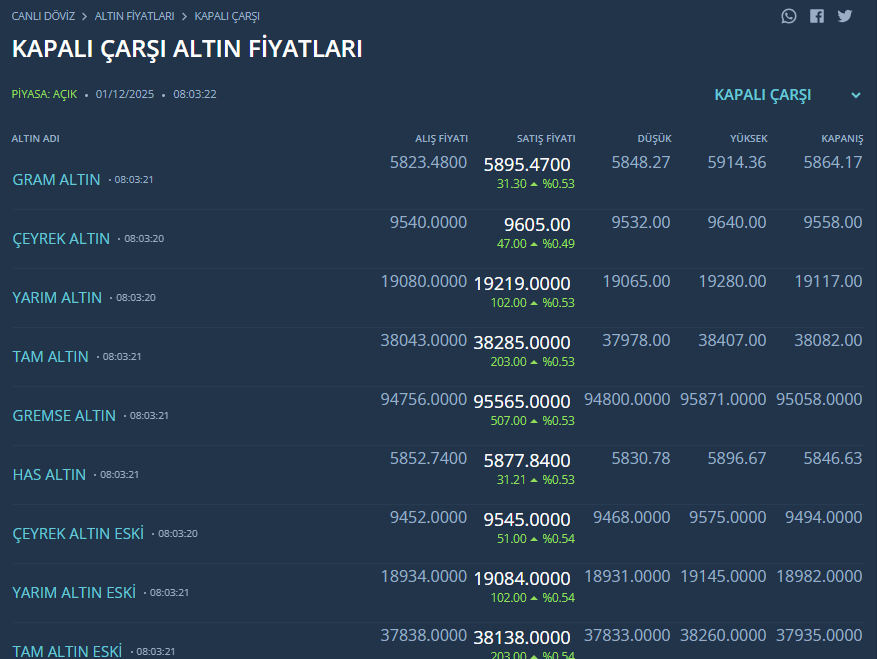The image size is (877, 659).
Task: Open the KAPALI ÇARŞI market selector
Action: [x=763, y=95]
